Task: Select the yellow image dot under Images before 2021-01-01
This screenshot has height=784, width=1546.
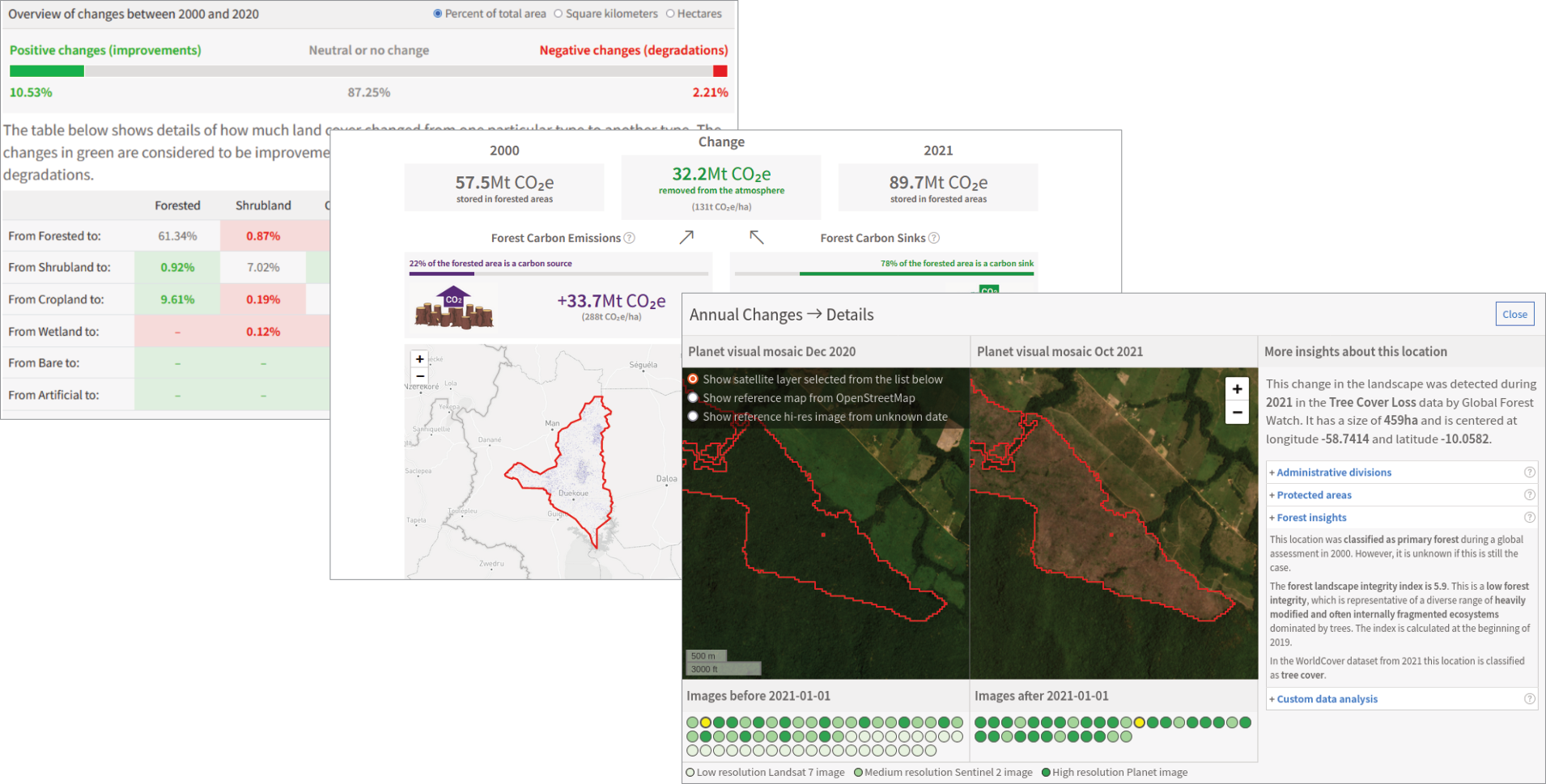Action: pos(705,723)
